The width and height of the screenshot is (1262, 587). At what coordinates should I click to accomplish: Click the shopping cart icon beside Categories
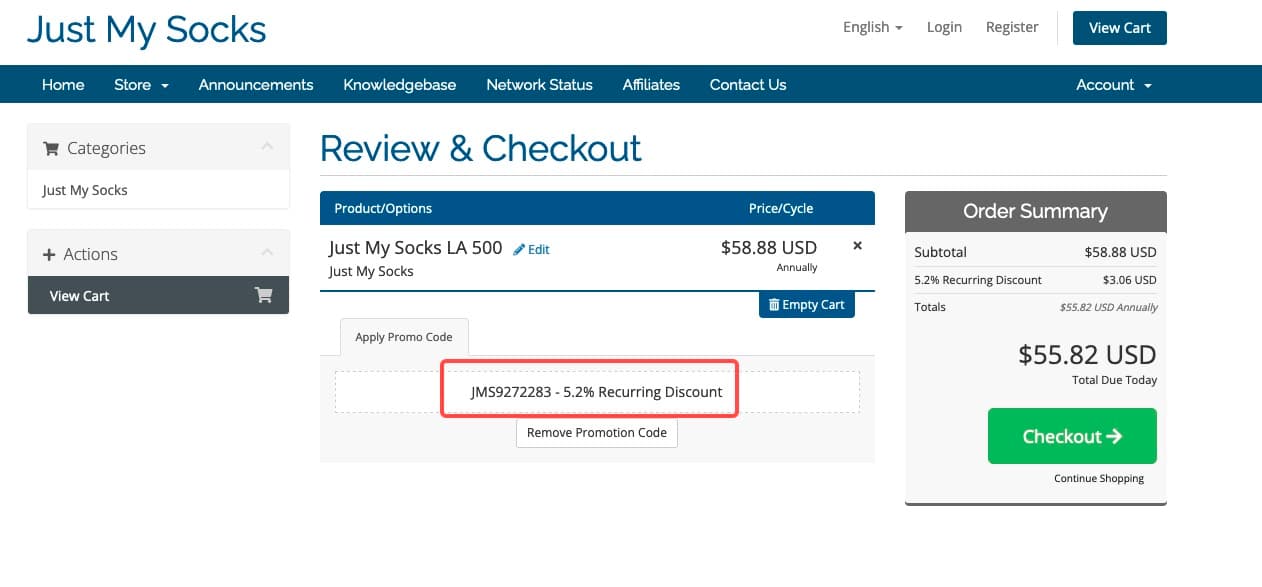(x=51, y=148)
